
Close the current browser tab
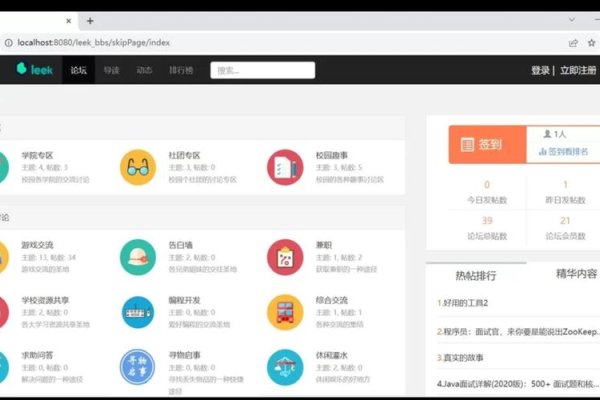(68, 21)
